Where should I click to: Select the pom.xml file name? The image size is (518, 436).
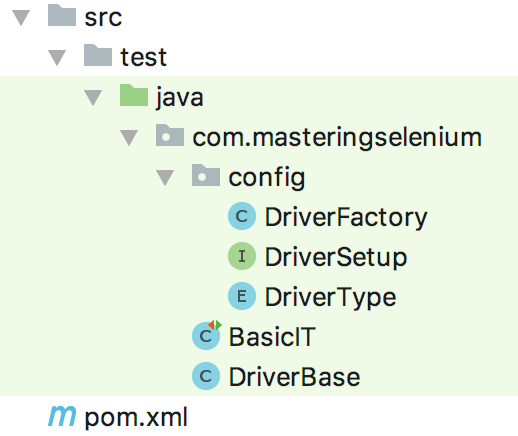pos(136,417)
